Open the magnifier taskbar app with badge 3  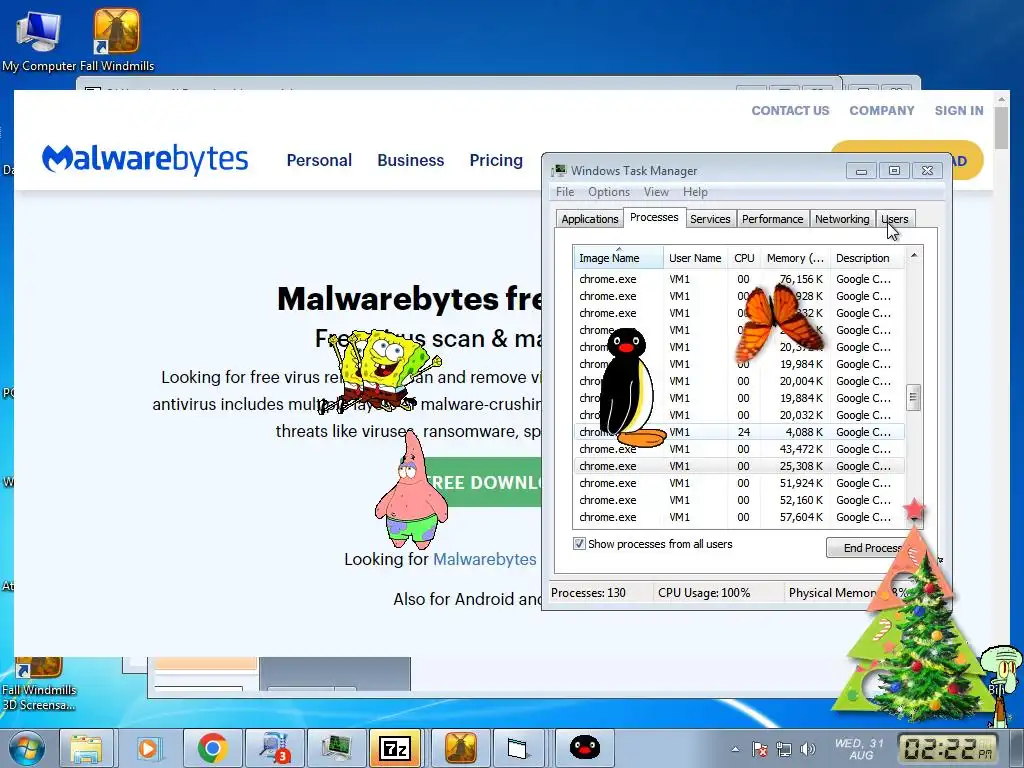pyautogui.click(x=274, y=748)
